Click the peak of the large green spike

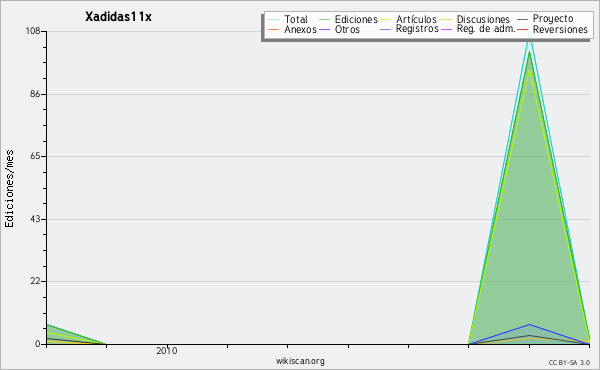530,52
